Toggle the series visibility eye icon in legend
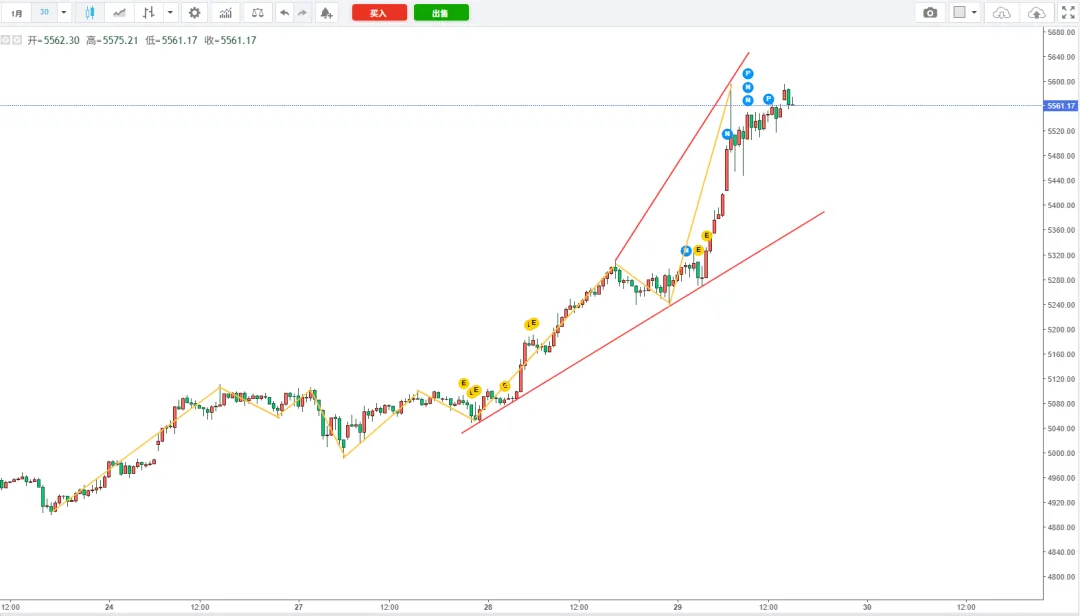 click(6, 40)
